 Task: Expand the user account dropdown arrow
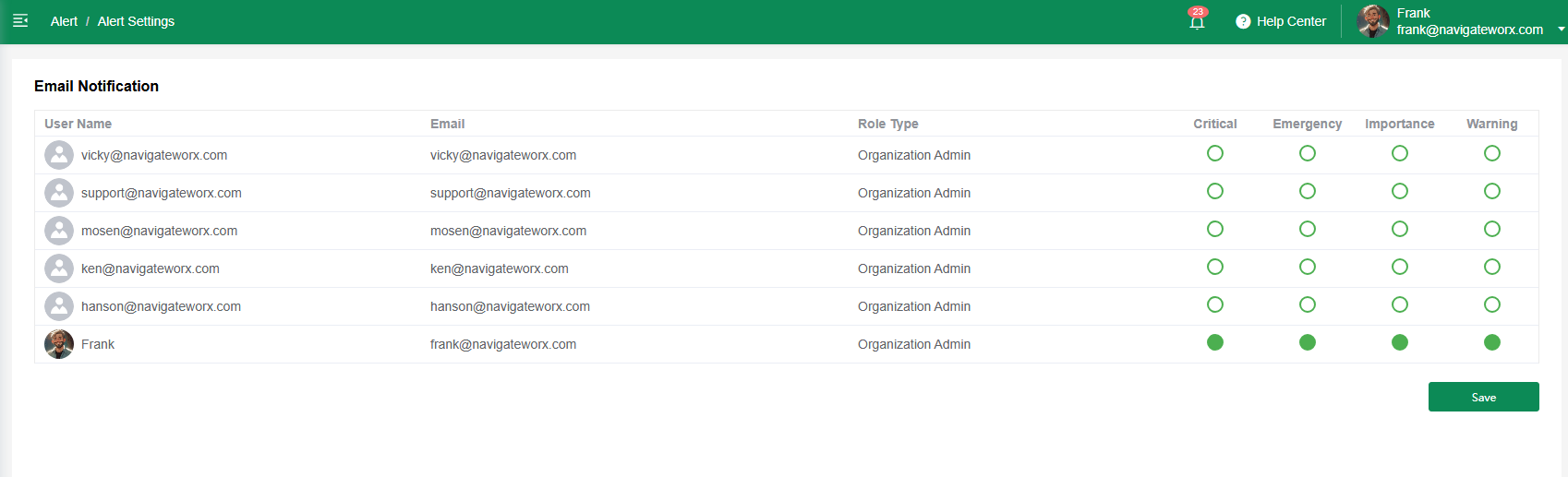click(1561, 29)
